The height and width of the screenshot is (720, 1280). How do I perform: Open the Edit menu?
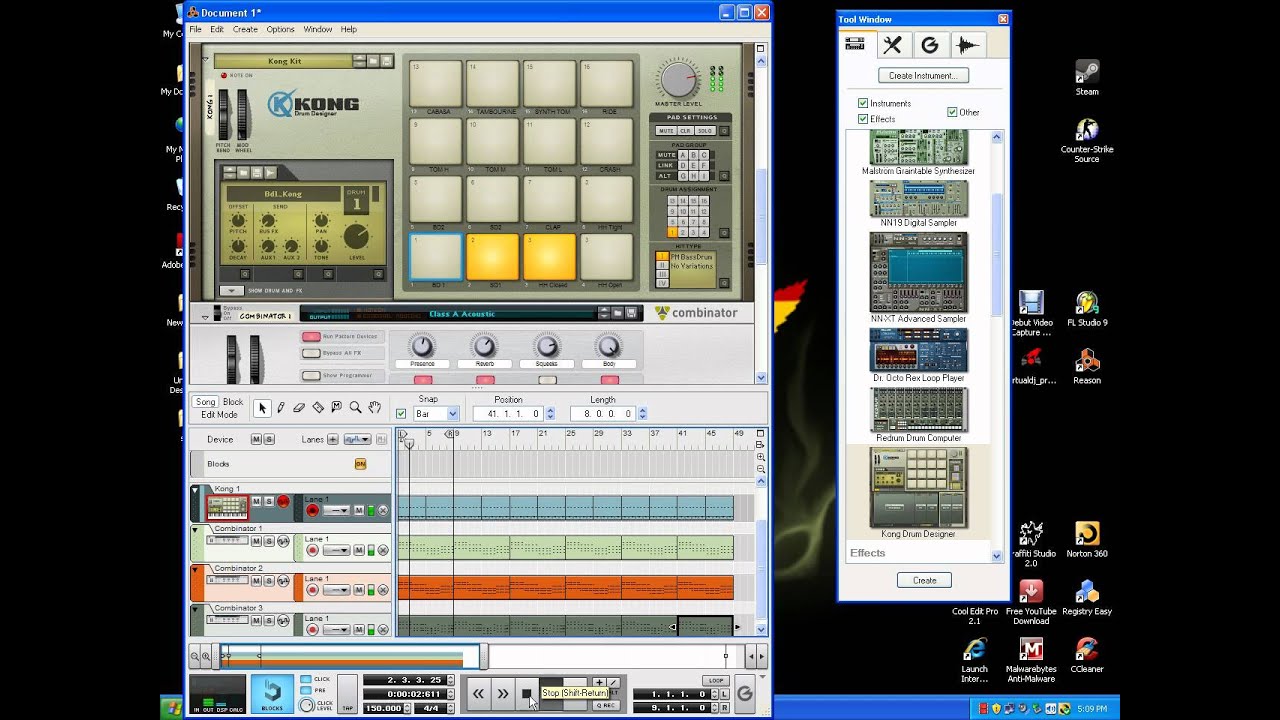tap(217, 30)
